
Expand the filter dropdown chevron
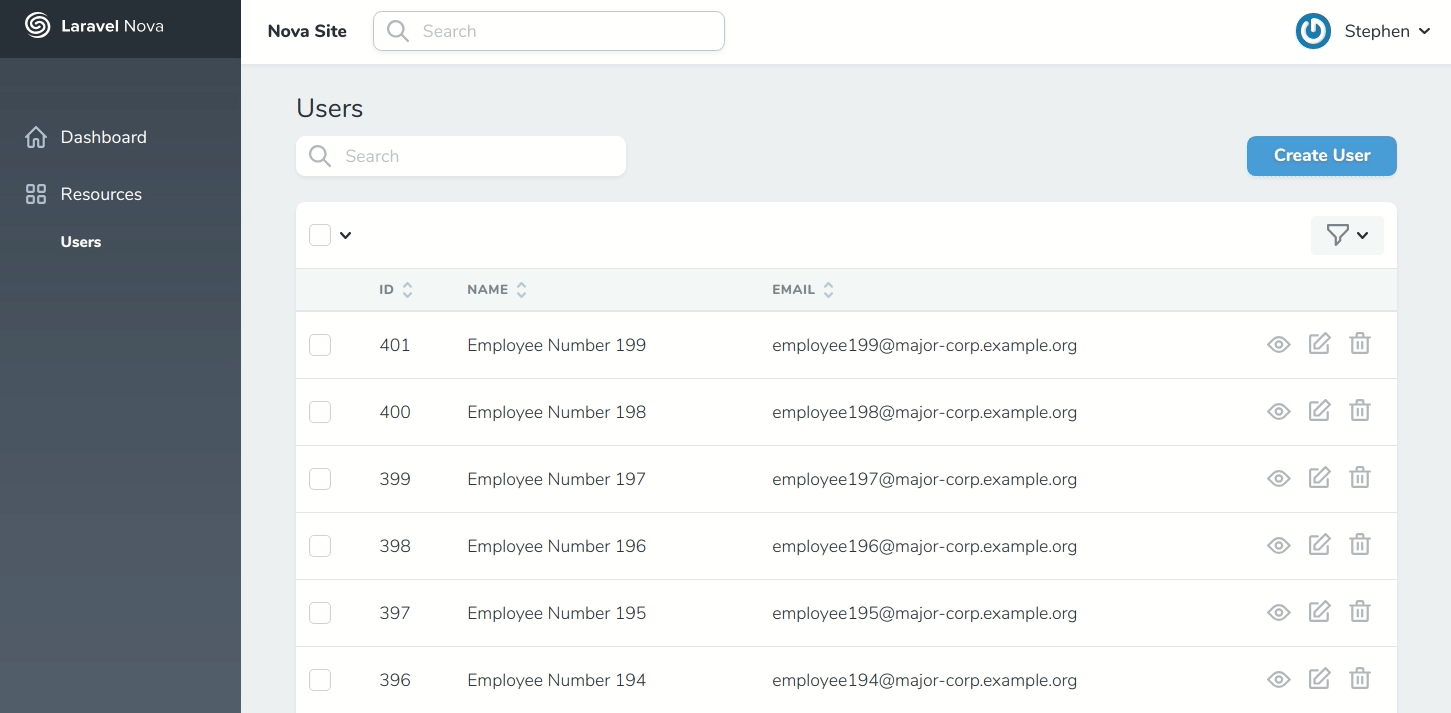tap(1361, 235)
